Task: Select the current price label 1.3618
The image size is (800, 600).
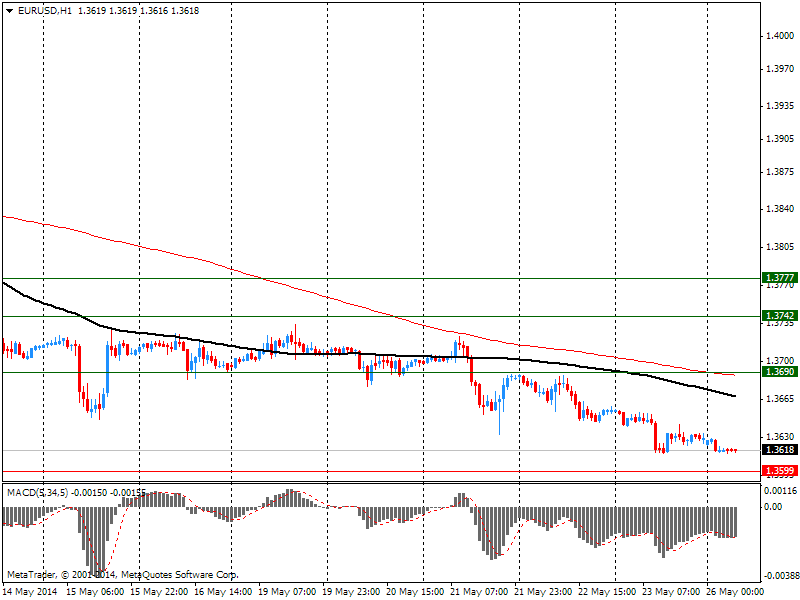Action: click(x=779, y=449)
